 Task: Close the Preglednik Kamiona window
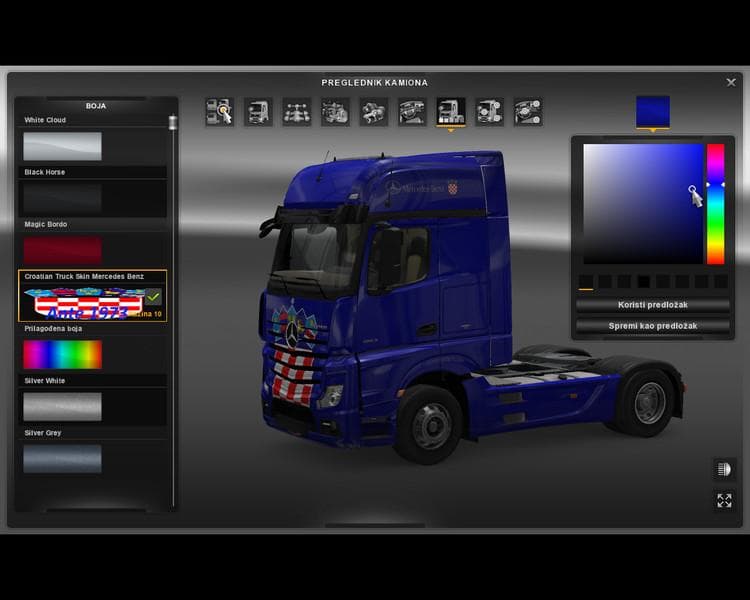tap(731, 82)
